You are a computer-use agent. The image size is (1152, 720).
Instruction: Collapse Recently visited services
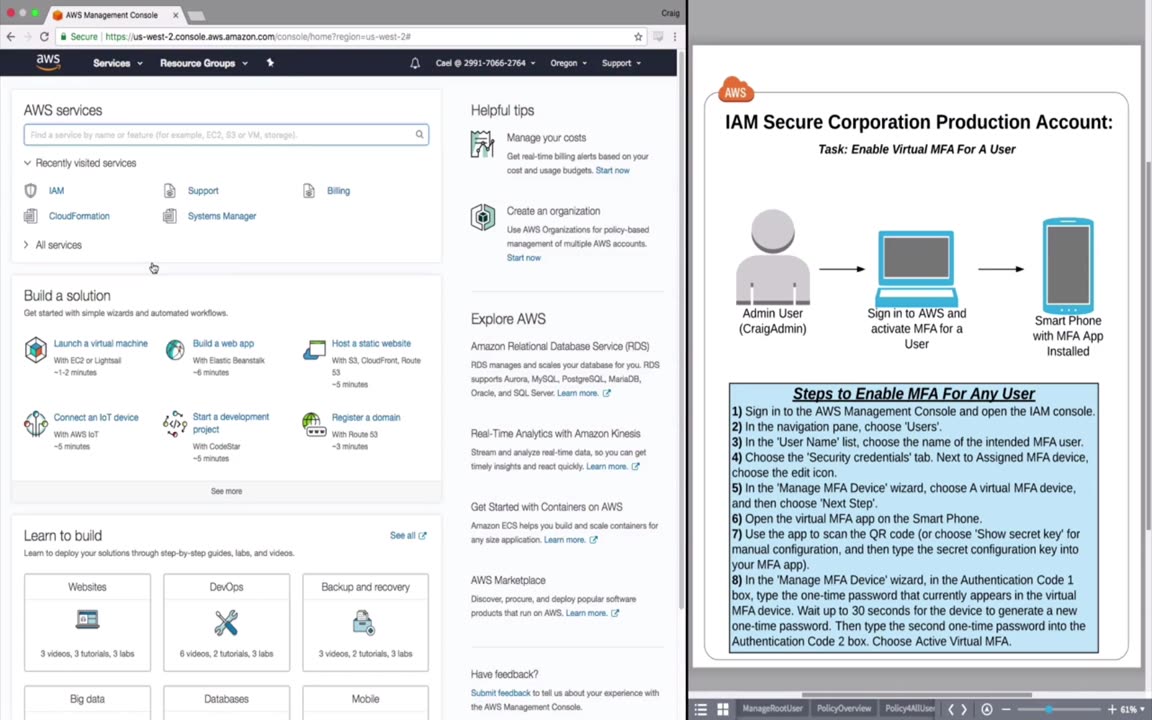tap(79, 163)
